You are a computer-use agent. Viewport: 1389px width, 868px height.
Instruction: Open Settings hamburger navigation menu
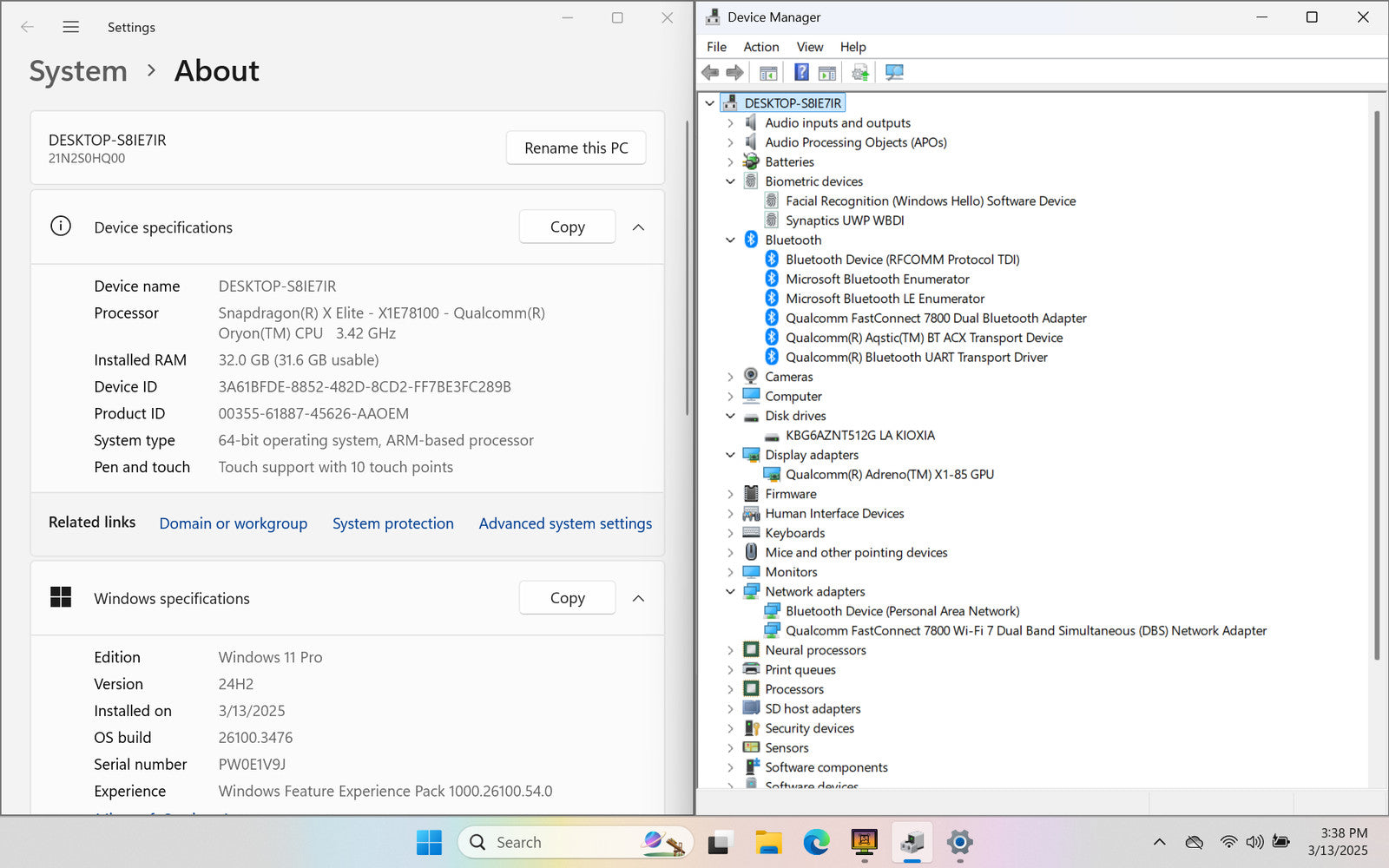point(71,27)
